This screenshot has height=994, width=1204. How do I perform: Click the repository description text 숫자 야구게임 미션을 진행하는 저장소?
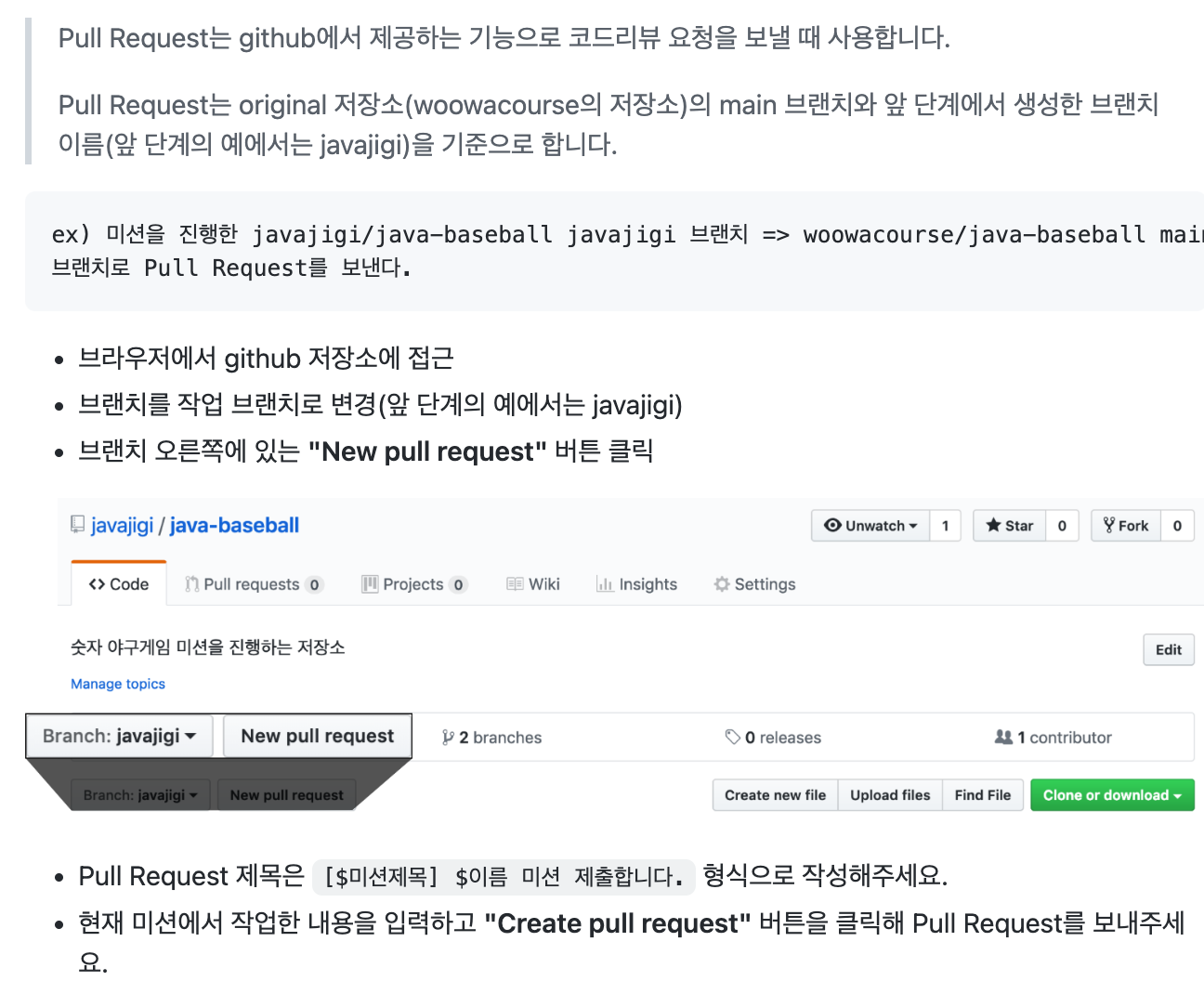[x=208, y=647]
